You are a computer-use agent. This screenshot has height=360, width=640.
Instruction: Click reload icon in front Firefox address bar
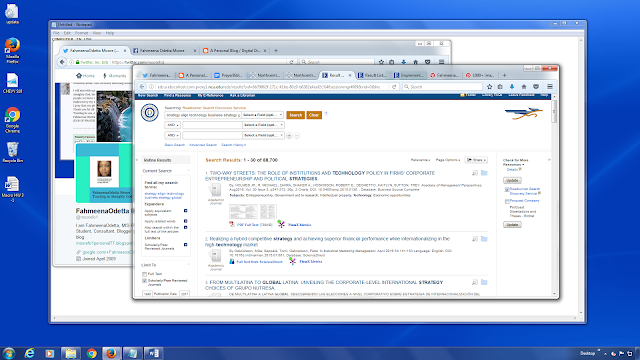(x=394, y=87)
